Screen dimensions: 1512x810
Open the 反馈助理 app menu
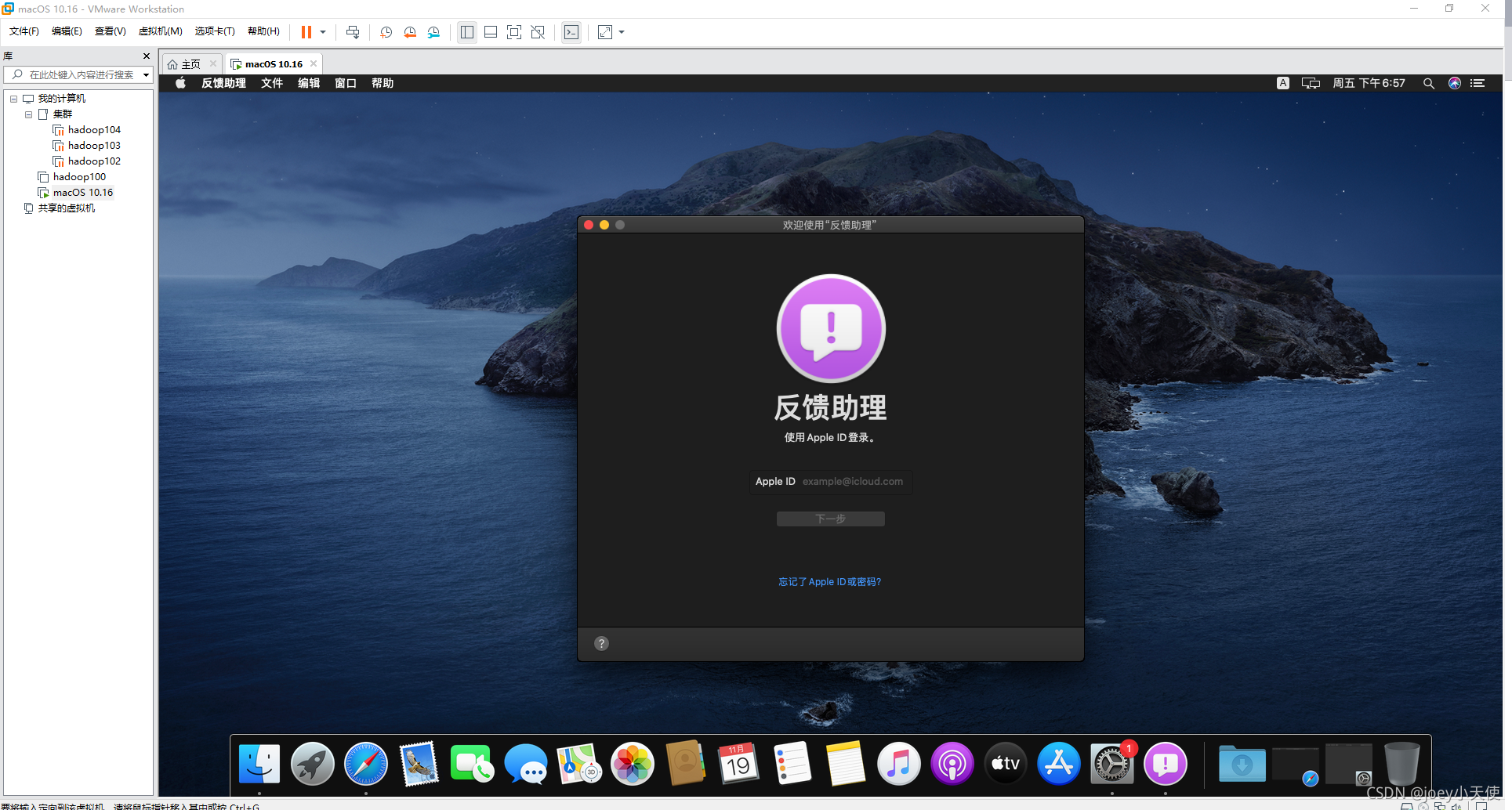223,83
